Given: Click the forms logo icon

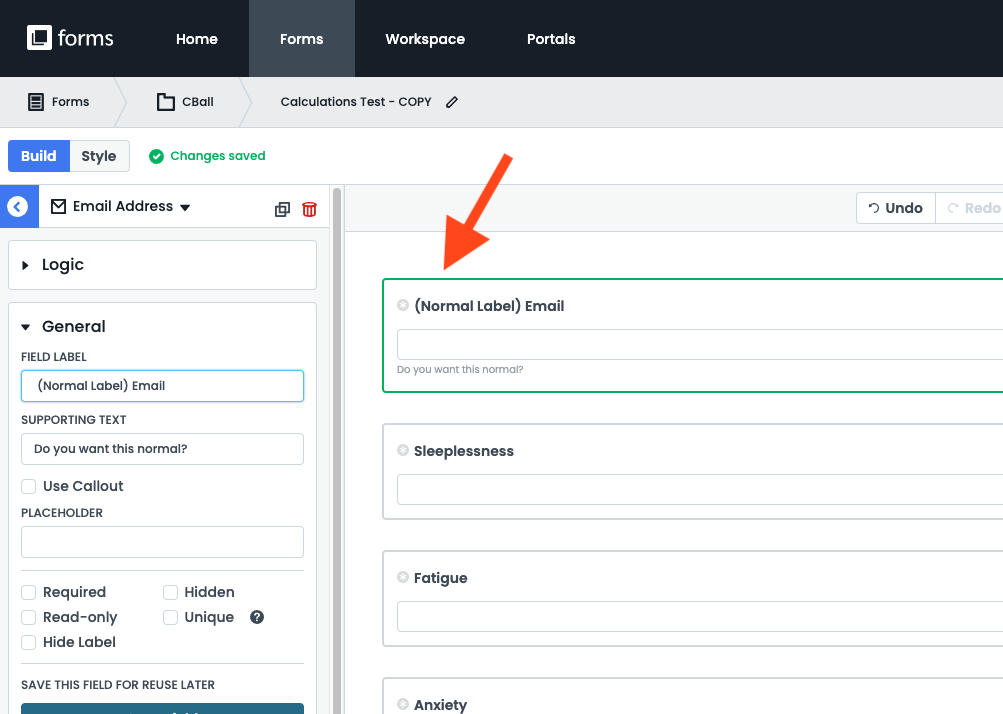Looking at the screenshot, I should [39, 39].
